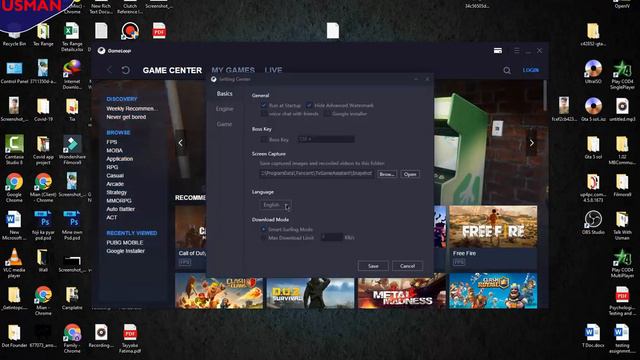Enable voice chat with friends checkbox

click(x=264, y=113)
